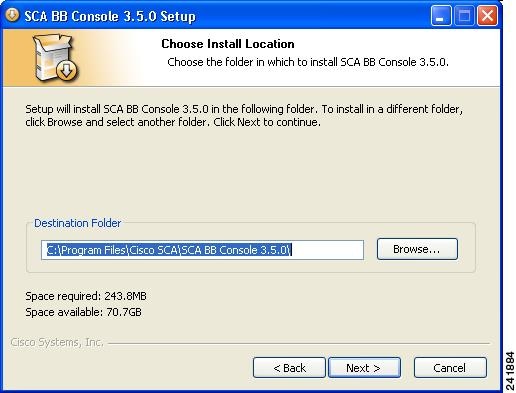Viewport: 516px width, 393px height.
Task: Click the 'Destination Folder' group label
Action: click(x=78, y=223)
